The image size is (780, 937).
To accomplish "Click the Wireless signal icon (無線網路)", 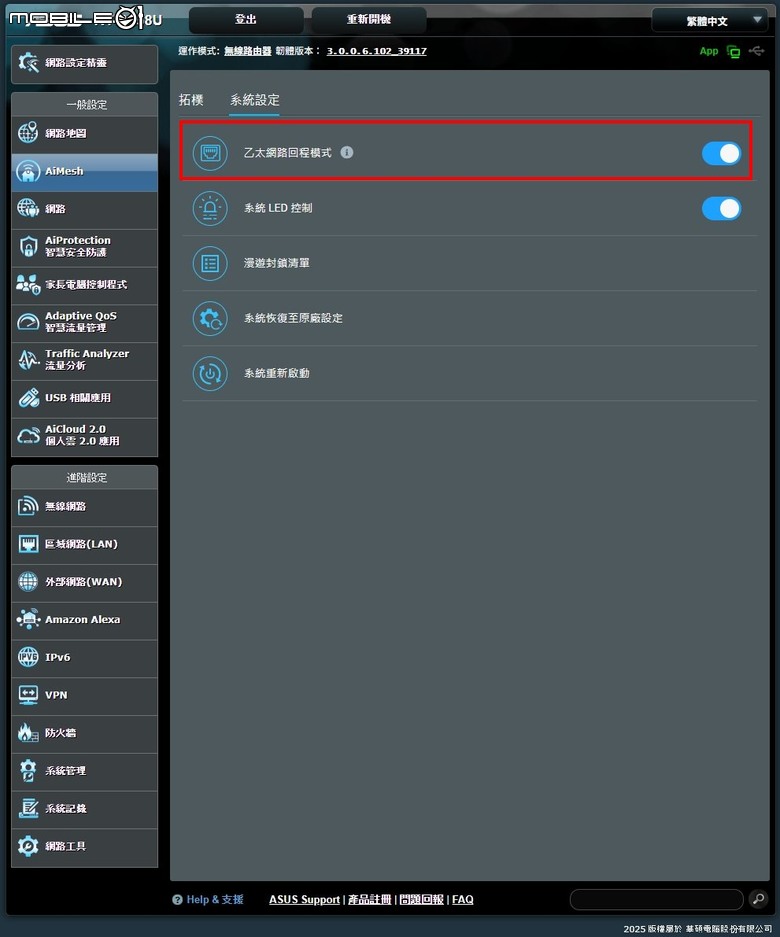I will (28, 506).
